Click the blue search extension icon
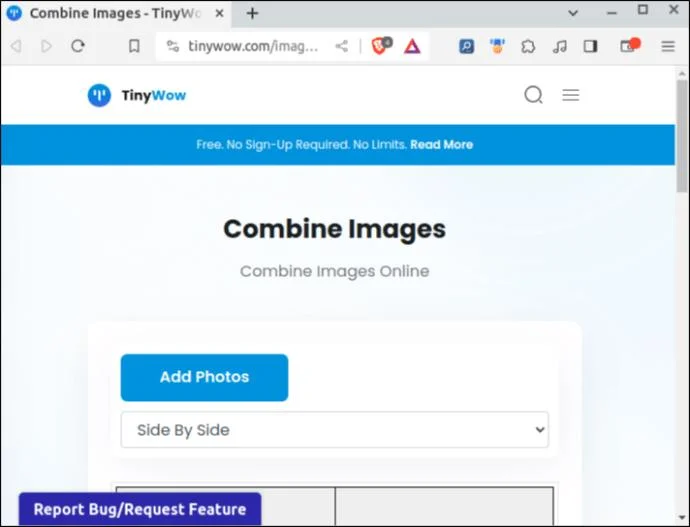690x527 pixels. coord(466,46)
